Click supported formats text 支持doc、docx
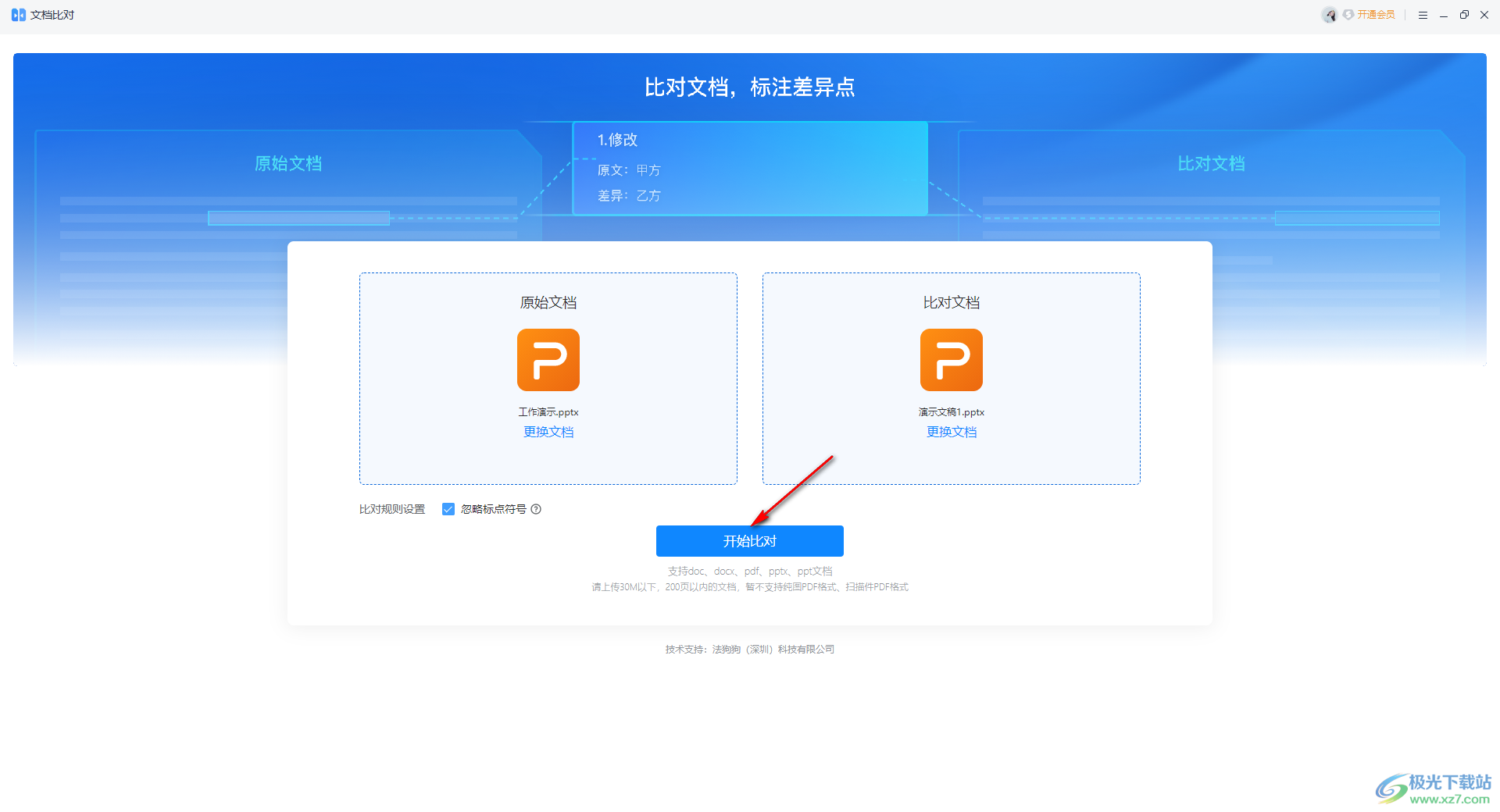Viewport: 1500px width, 812px height. click(750, 572)
